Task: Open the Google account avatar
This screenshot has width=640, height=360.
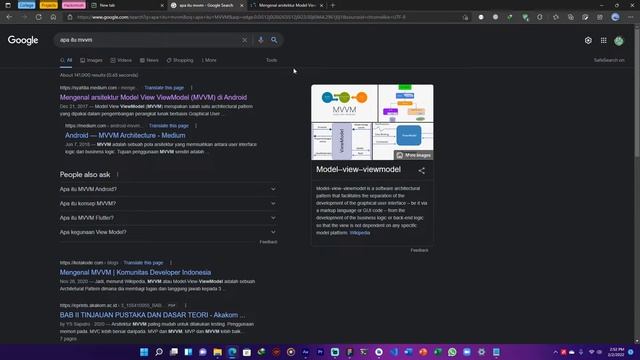Action: click(619, 40)
